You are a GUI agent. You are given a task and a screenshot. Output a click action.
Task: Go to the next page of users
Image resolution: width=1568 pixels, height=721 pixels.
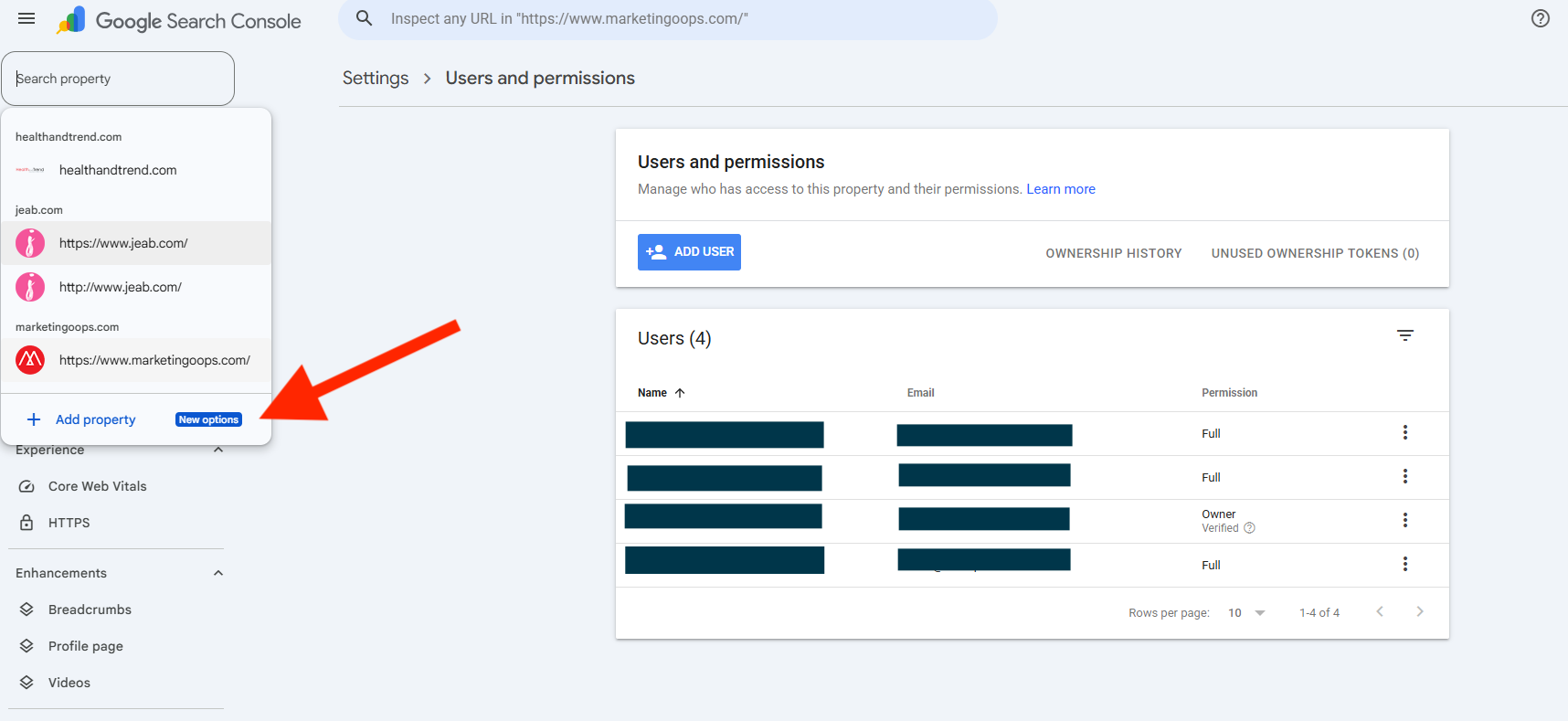point(1420,611)
